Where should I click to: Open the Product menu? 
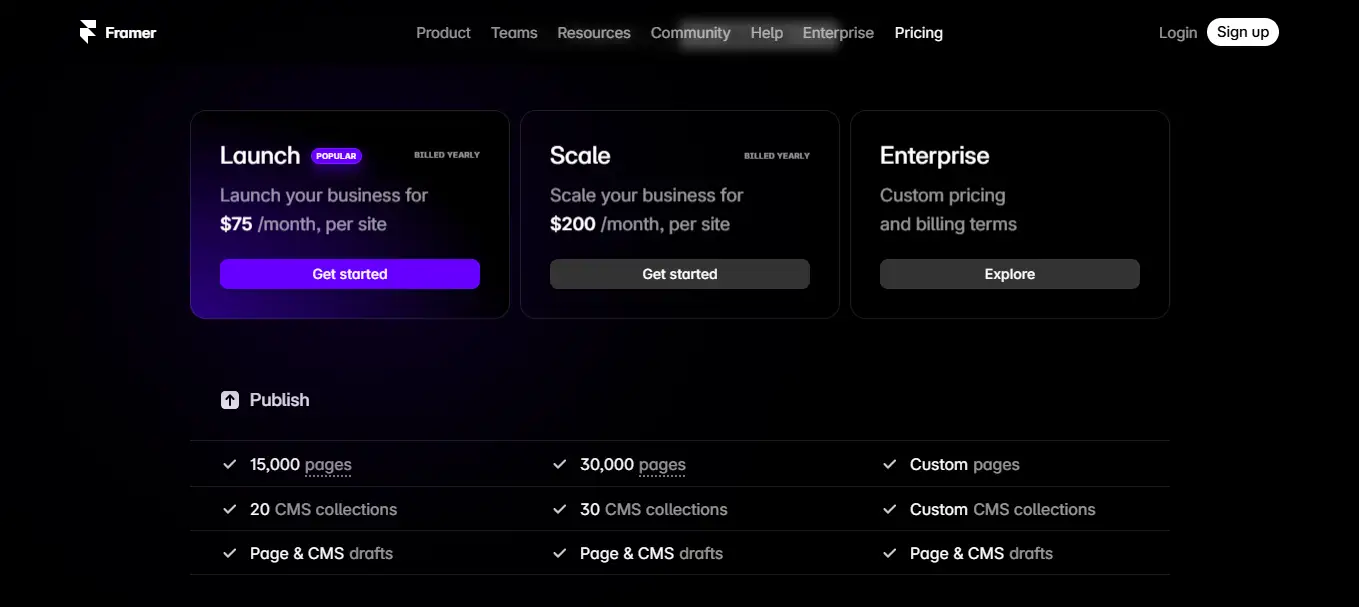[x=443, y=33]
